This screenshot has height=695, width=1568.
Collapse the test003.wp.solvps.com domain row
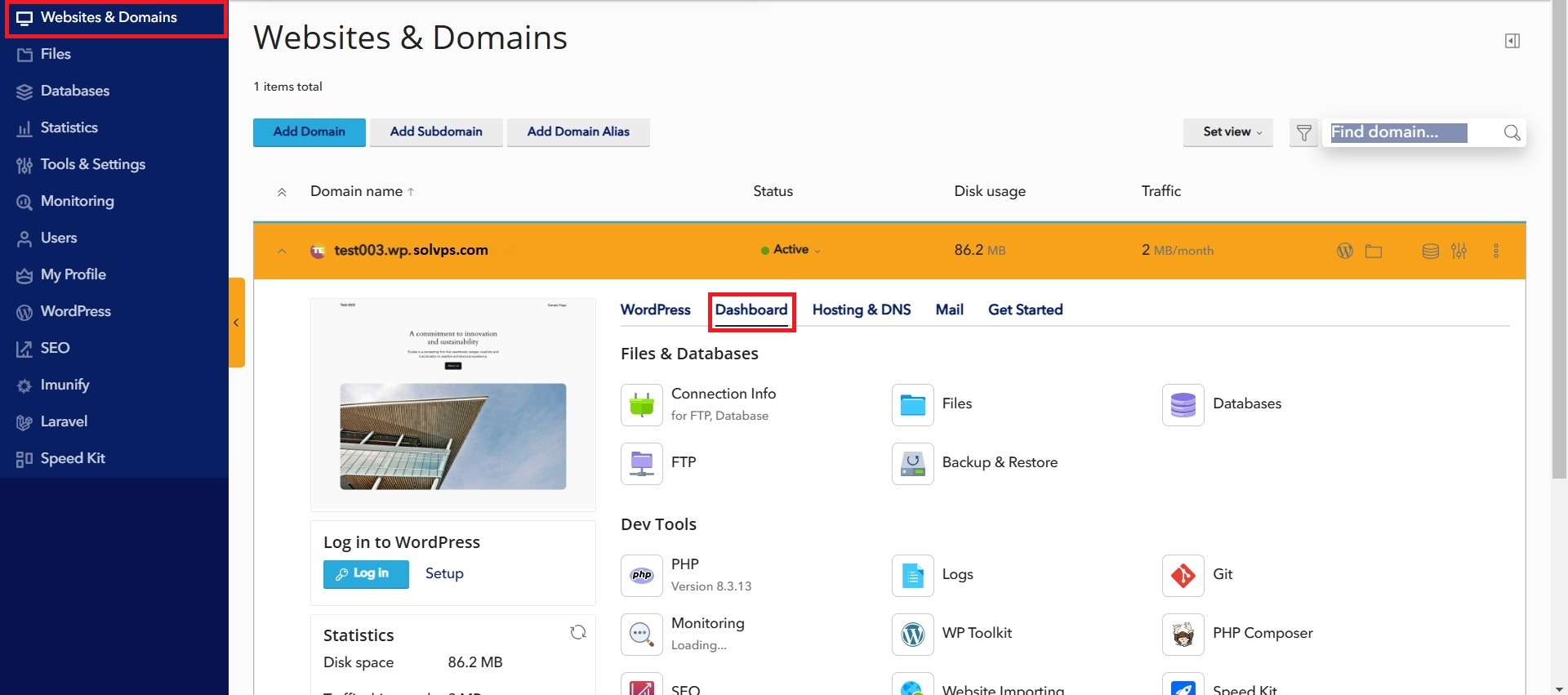click(282, 251)
